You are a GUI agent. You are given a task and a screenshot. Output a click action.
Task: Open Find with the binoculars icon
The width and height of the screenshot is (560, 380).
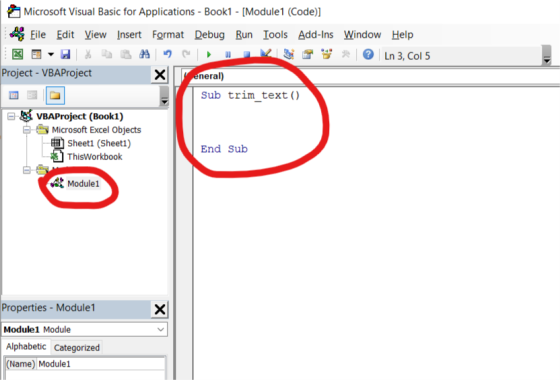[144, 54]
